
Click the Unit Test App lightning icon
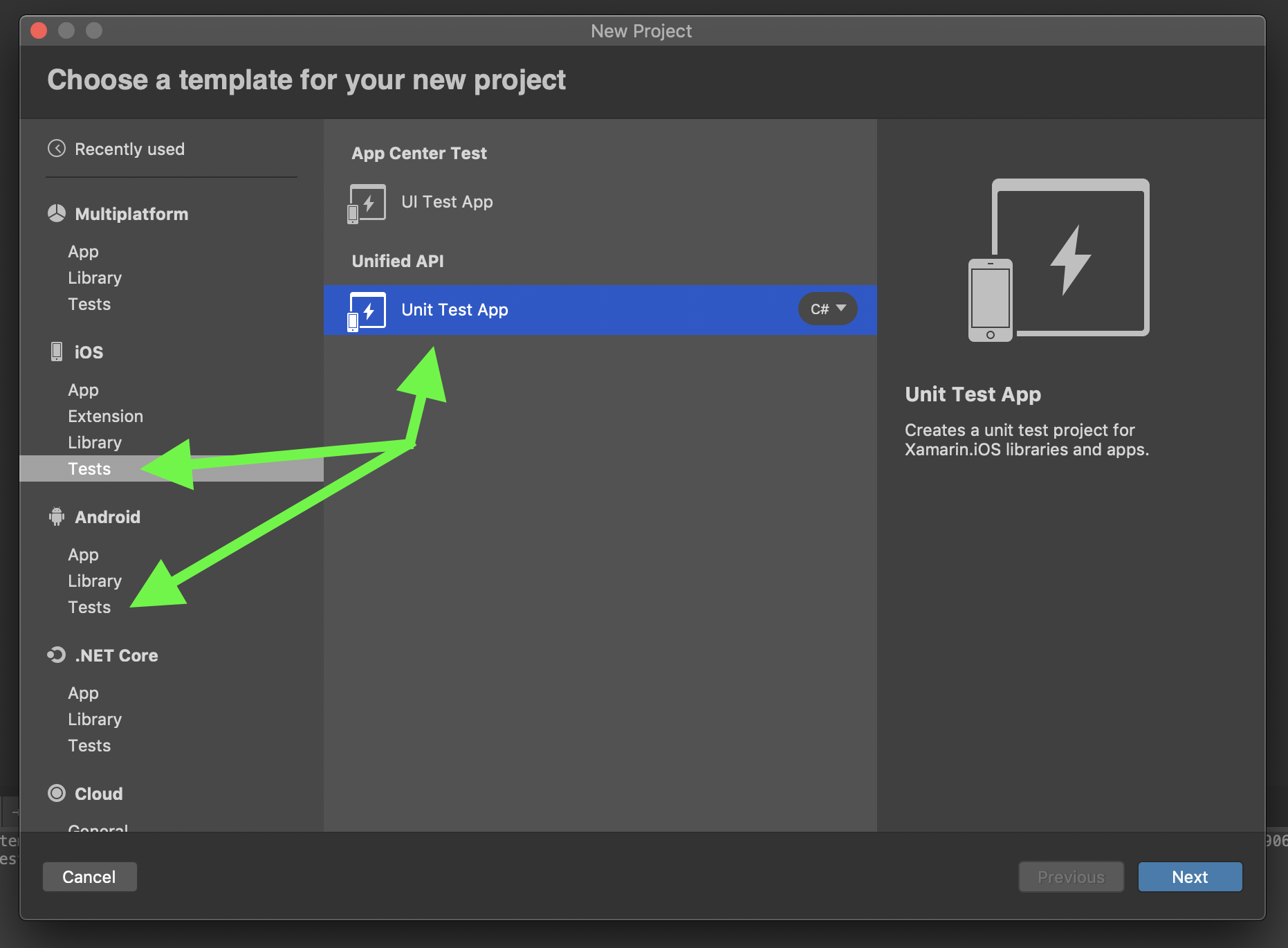click(366, 309)
